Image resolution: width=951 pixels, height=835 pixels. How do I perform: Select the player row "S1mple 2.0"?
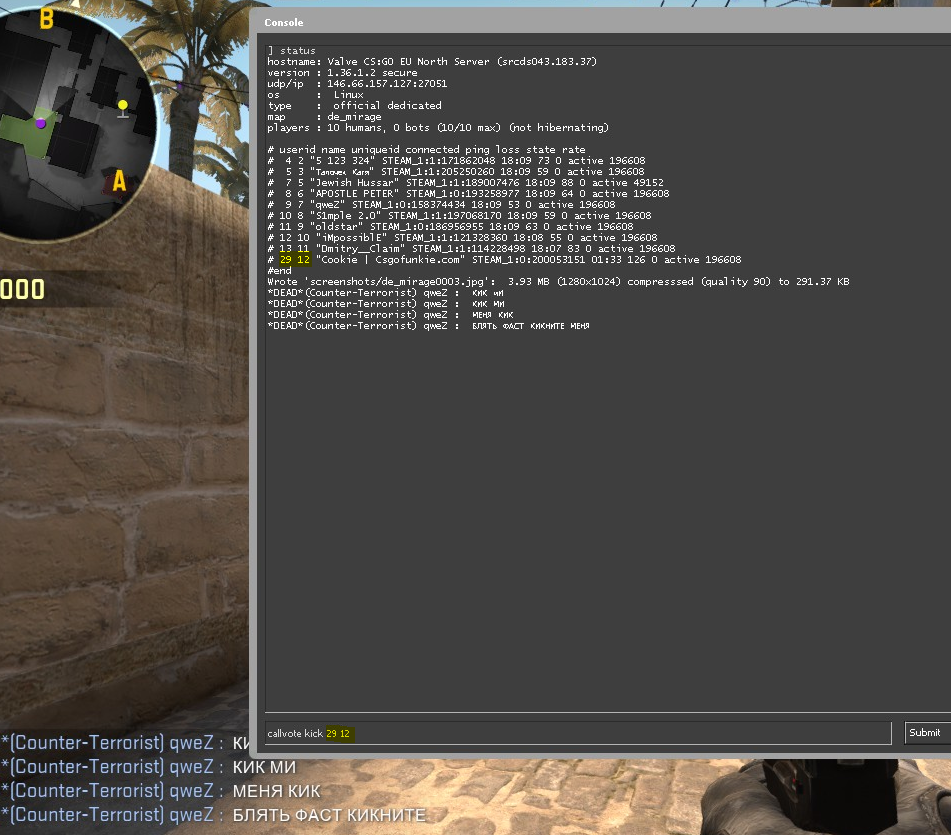(x=459, y=215)
